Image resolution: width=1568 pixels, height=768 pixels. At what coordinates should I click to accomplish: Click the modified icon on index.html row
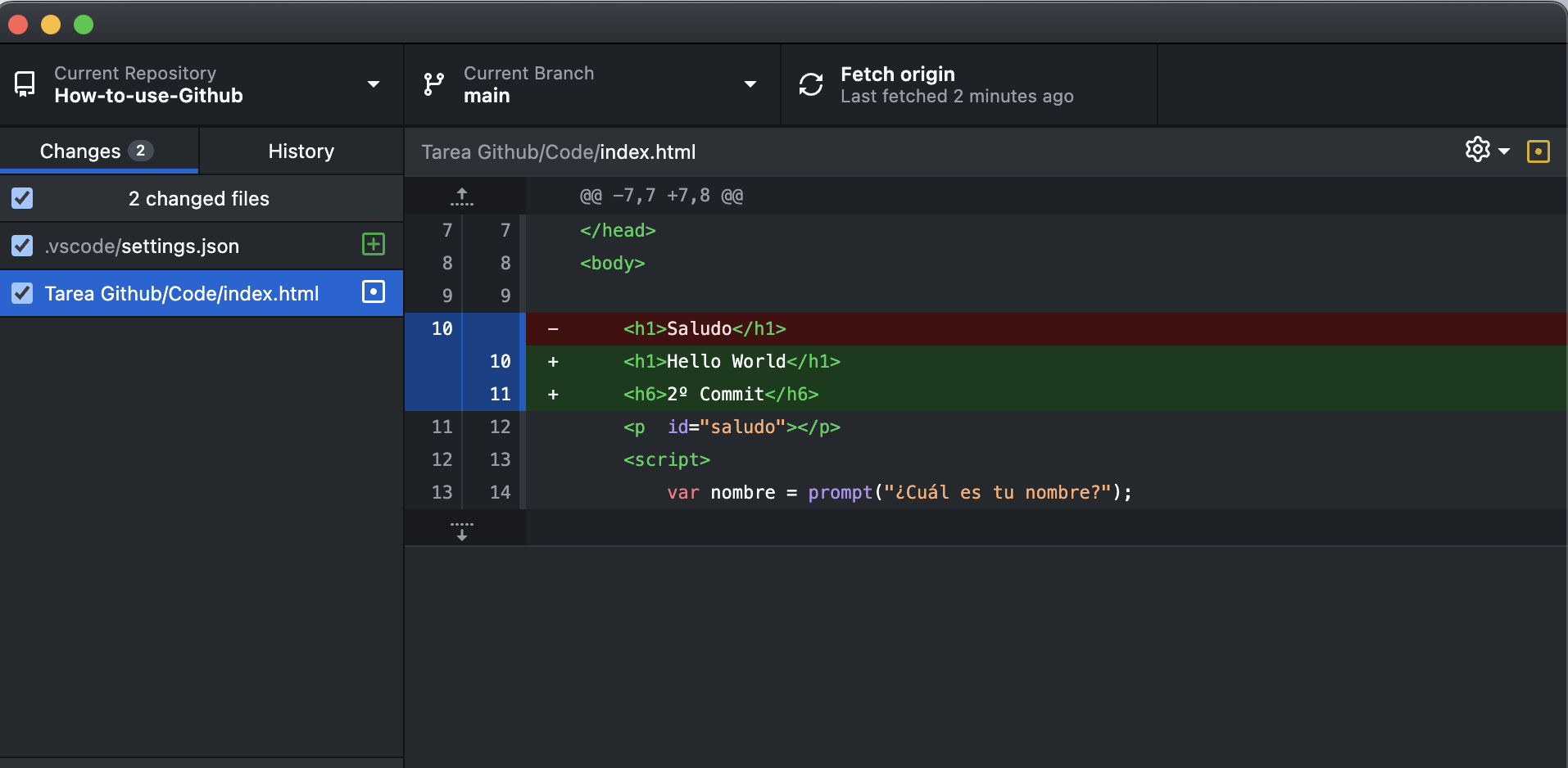tap(374, 292)
